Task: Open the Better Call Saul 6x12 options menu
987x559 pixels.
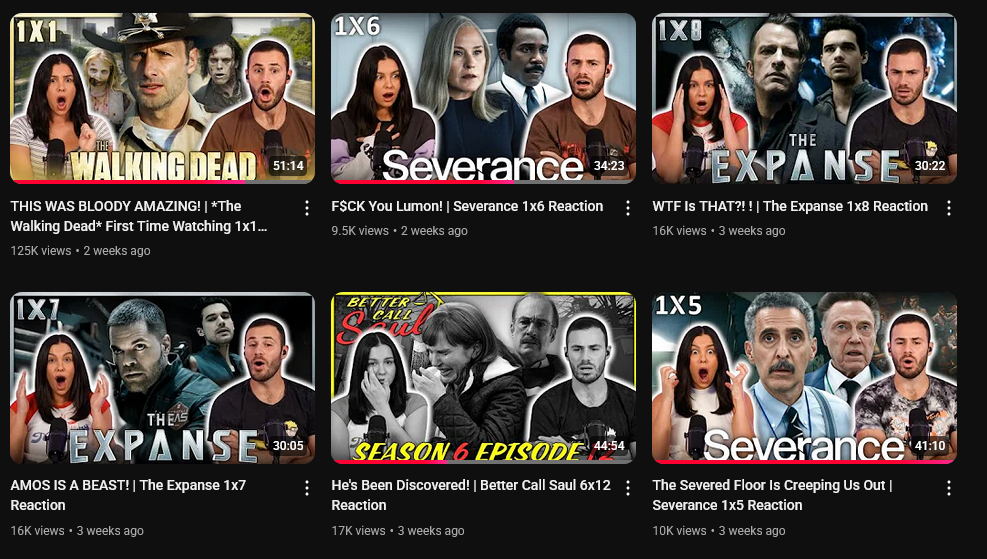Action: pyautogui.click(x=628, y=487)
